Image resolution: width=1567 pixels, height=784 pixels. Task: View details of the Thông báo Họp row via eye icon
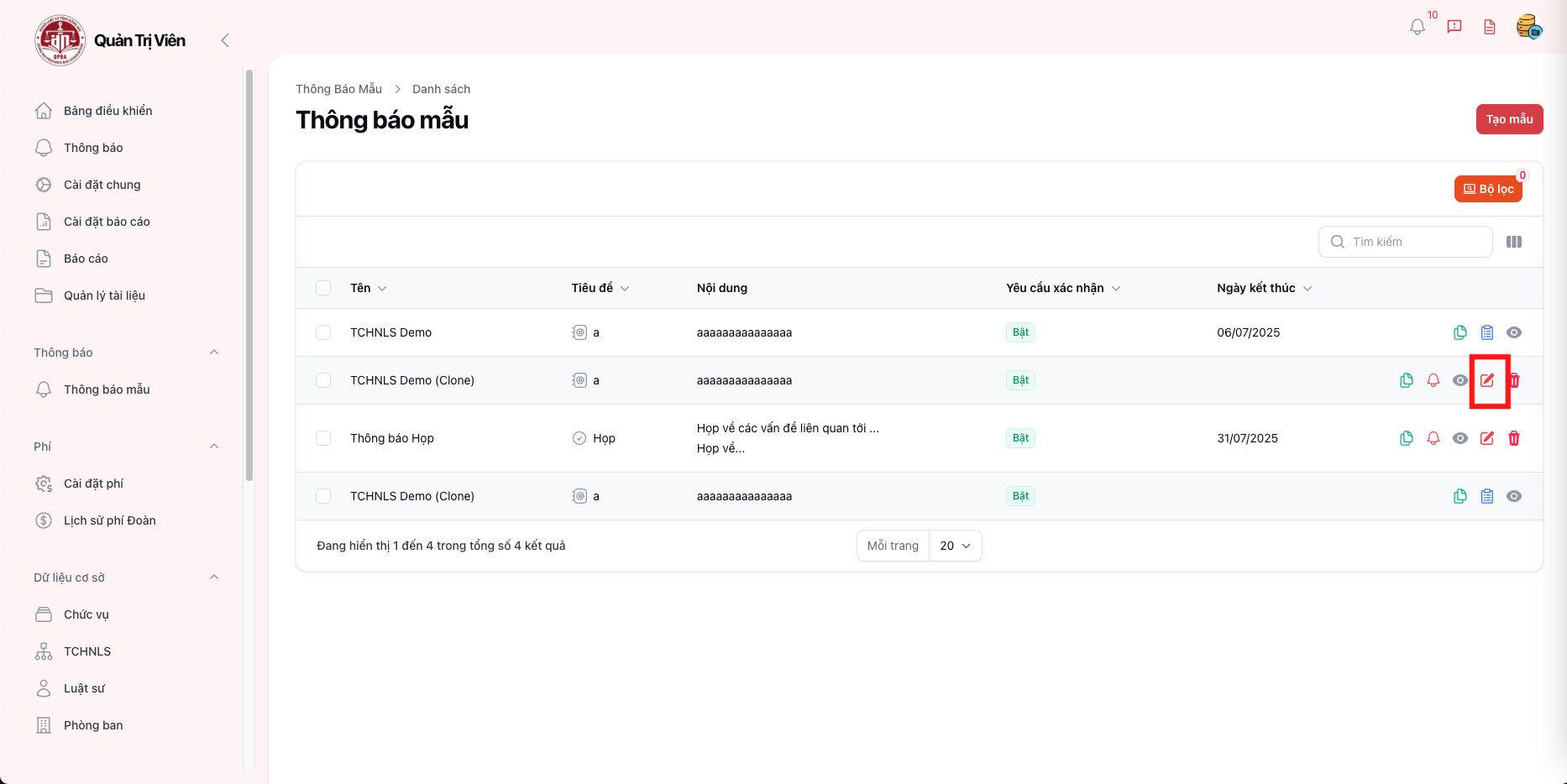click(x=1460, y=438)
